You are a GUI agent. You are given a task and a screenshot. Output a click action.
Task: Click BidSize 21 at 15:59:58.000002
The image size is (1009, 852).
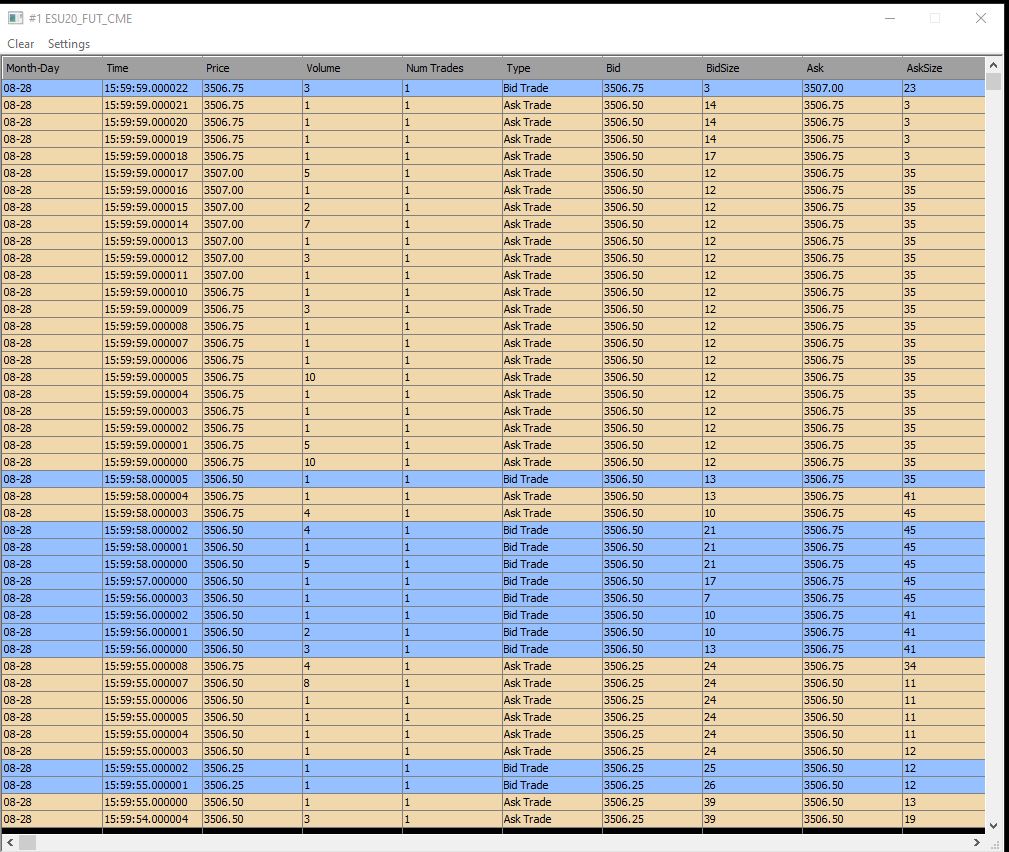(752, 530)
